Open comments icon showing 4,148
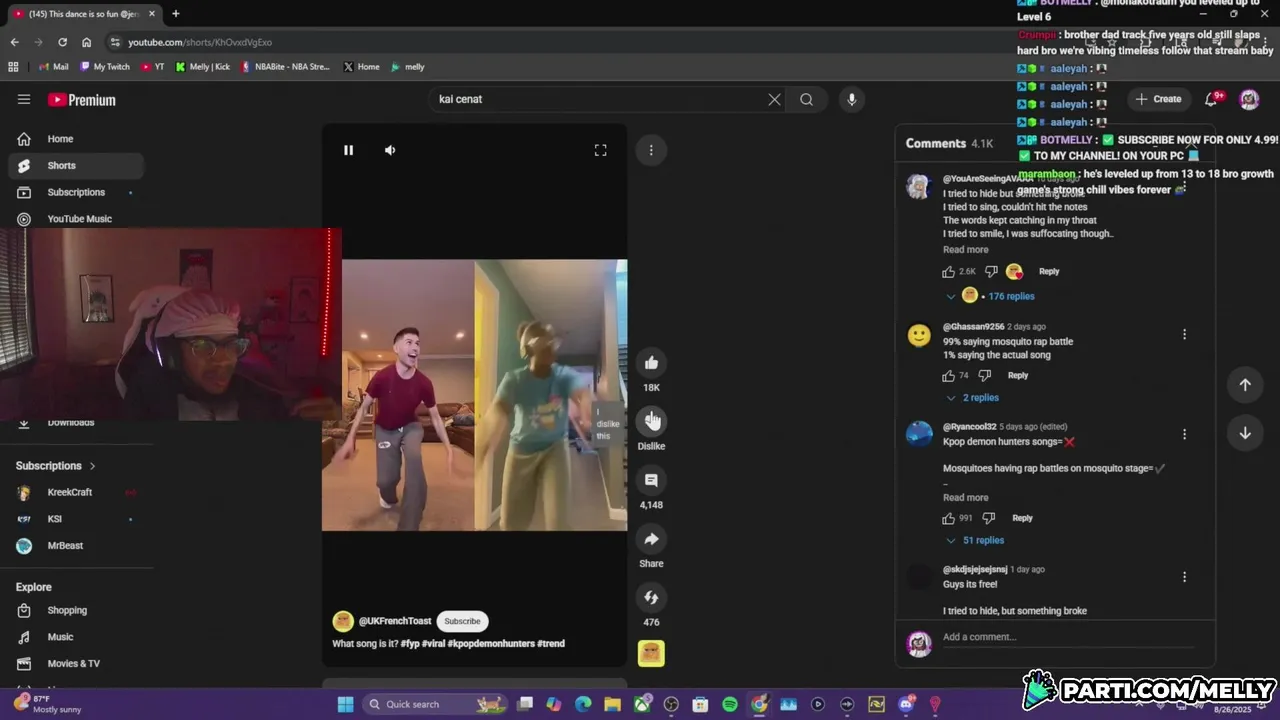 coord(651,480)
